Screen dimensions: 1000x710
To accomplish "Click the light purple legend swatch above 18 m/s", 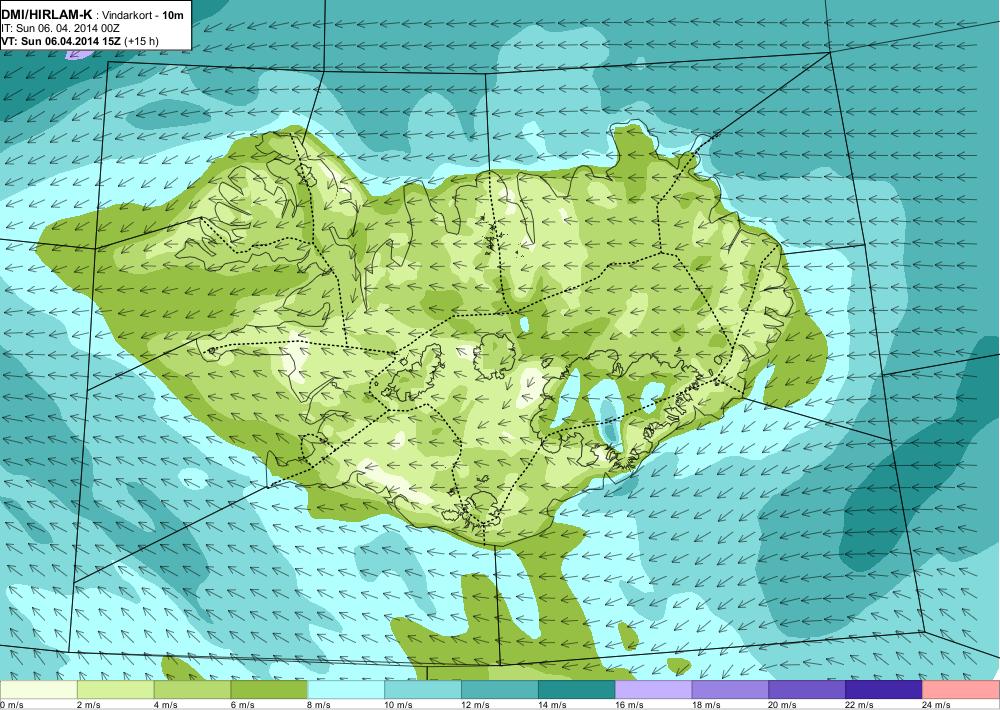I will (730, 690).
